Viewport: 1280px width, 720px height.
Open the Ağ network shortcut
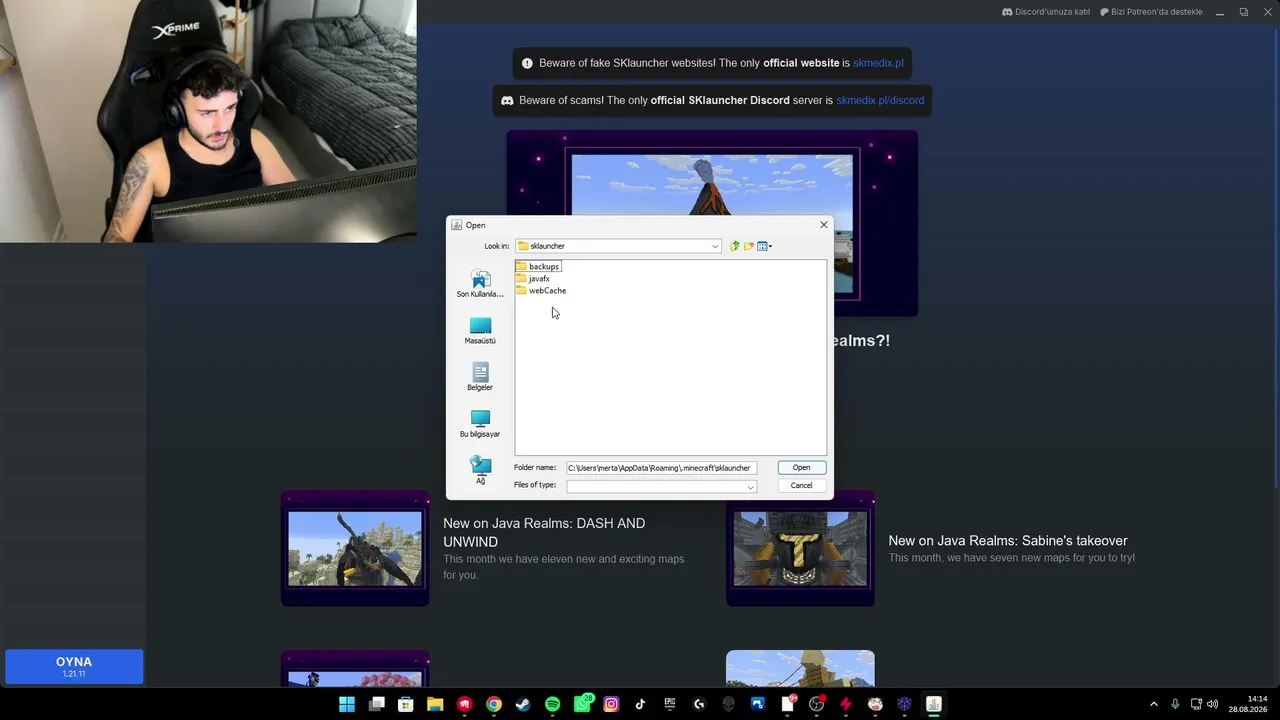tap(480, 470)
